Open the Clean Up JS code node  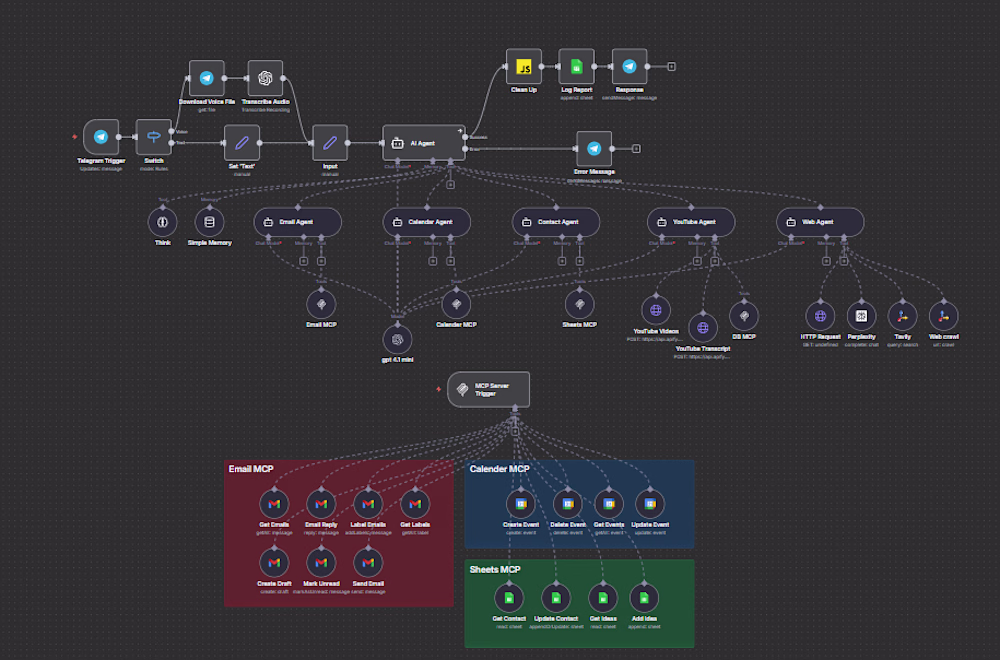click(524, 66)
